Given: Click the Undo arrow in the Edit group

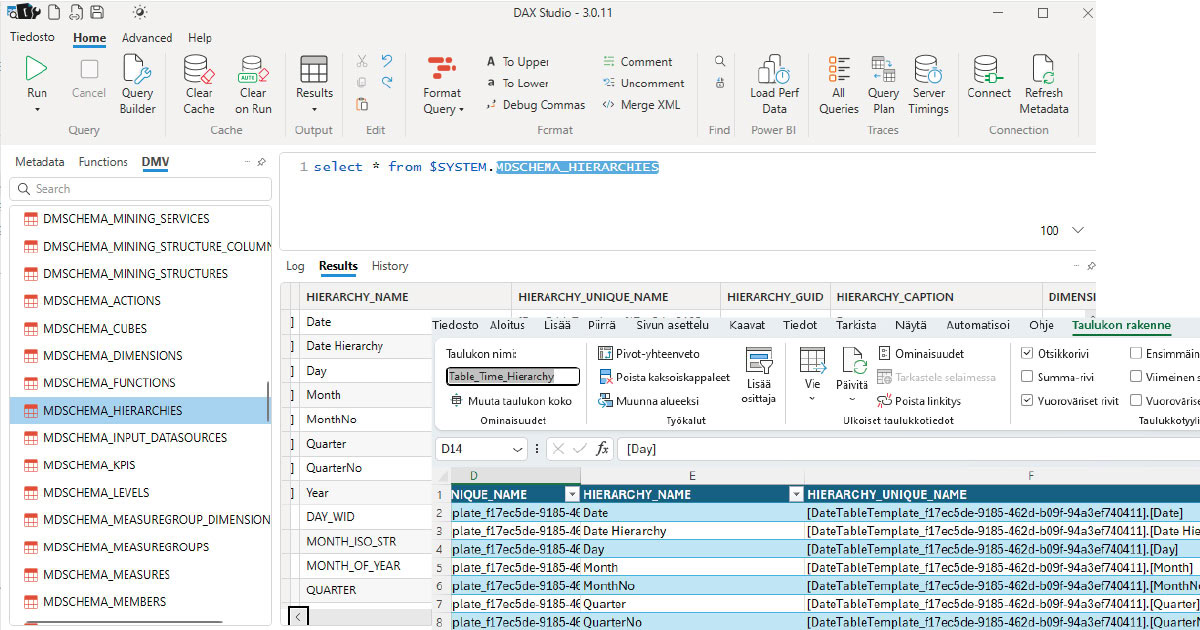Looking at the screenshot, I should pos(386,61).
